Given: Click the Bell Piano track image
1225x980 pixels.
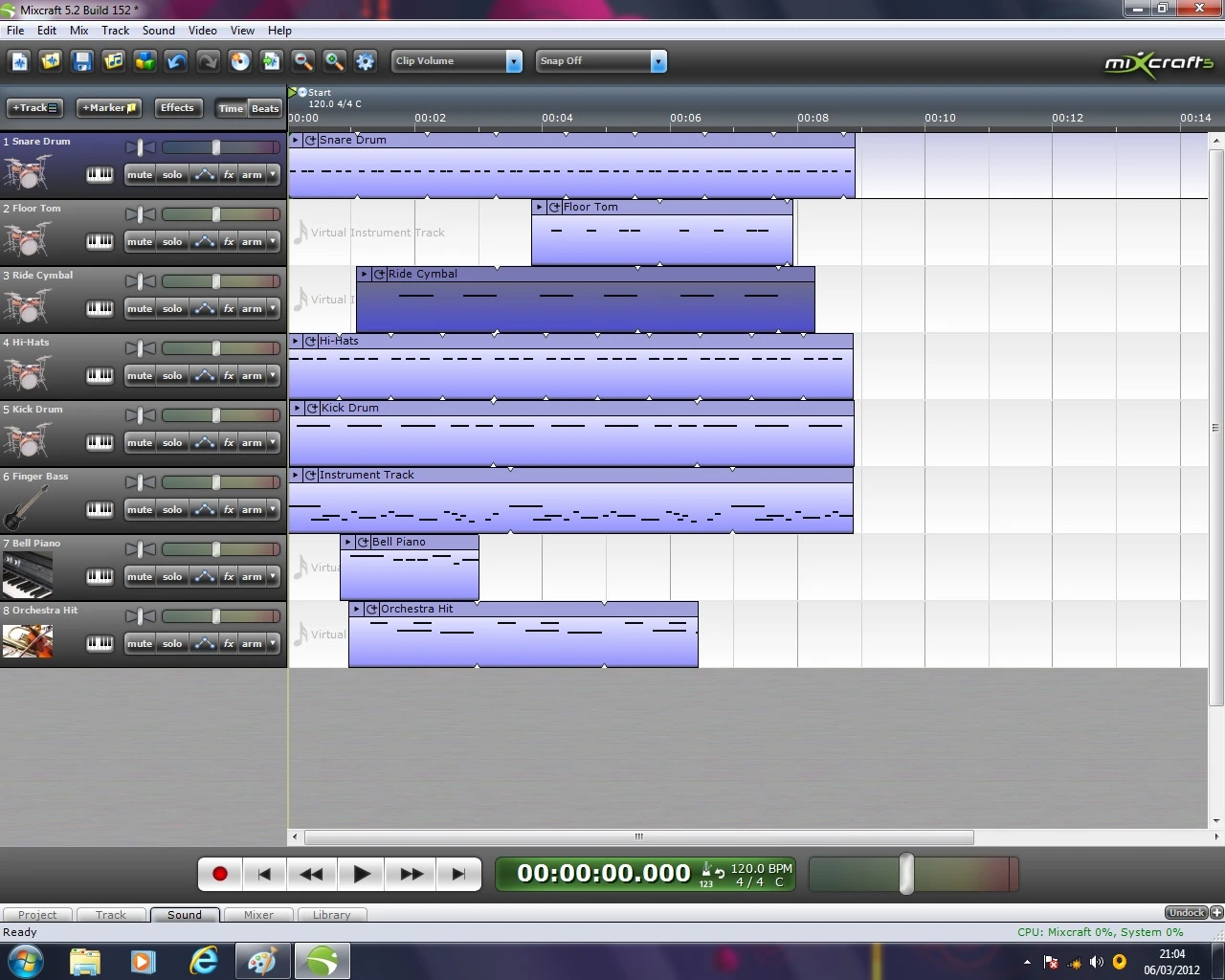Looking at the screenshot, I should tap(27, 574).
